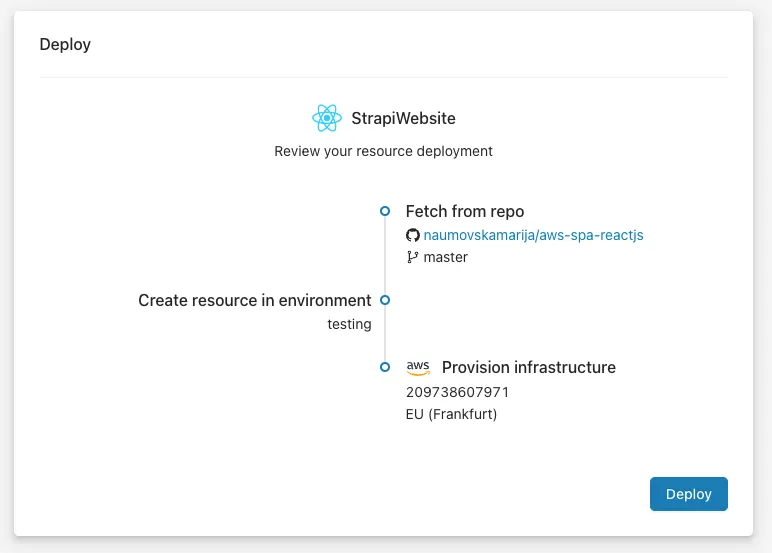The height and width of the screenshot is (553, 772).
Task: Click the 'Provision infrastructure' heading
Action: 529,367
